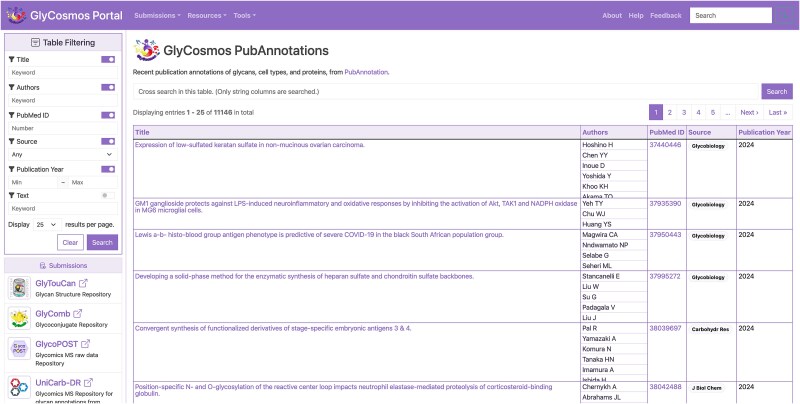Open the Feedback link
The width and height of the screenshot is (800, 404).
[x=666, y=15]
